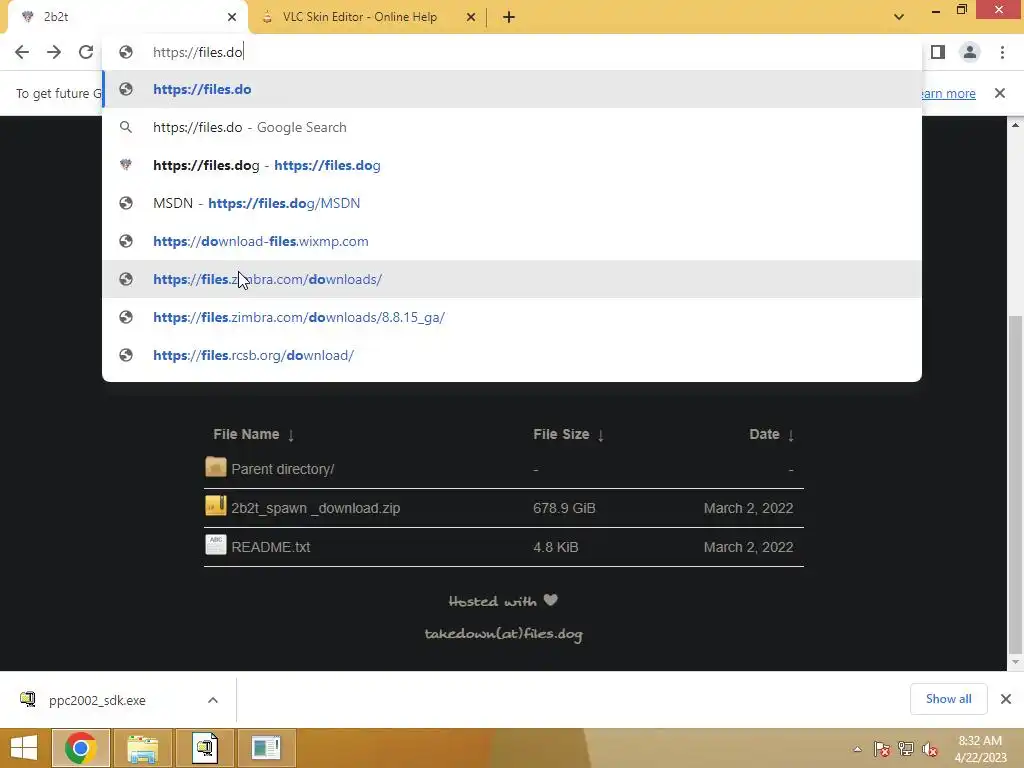Viewport: 1024px width, 768px height.
Task: Click the File Name sort arrow
Action: pos(291,436)
